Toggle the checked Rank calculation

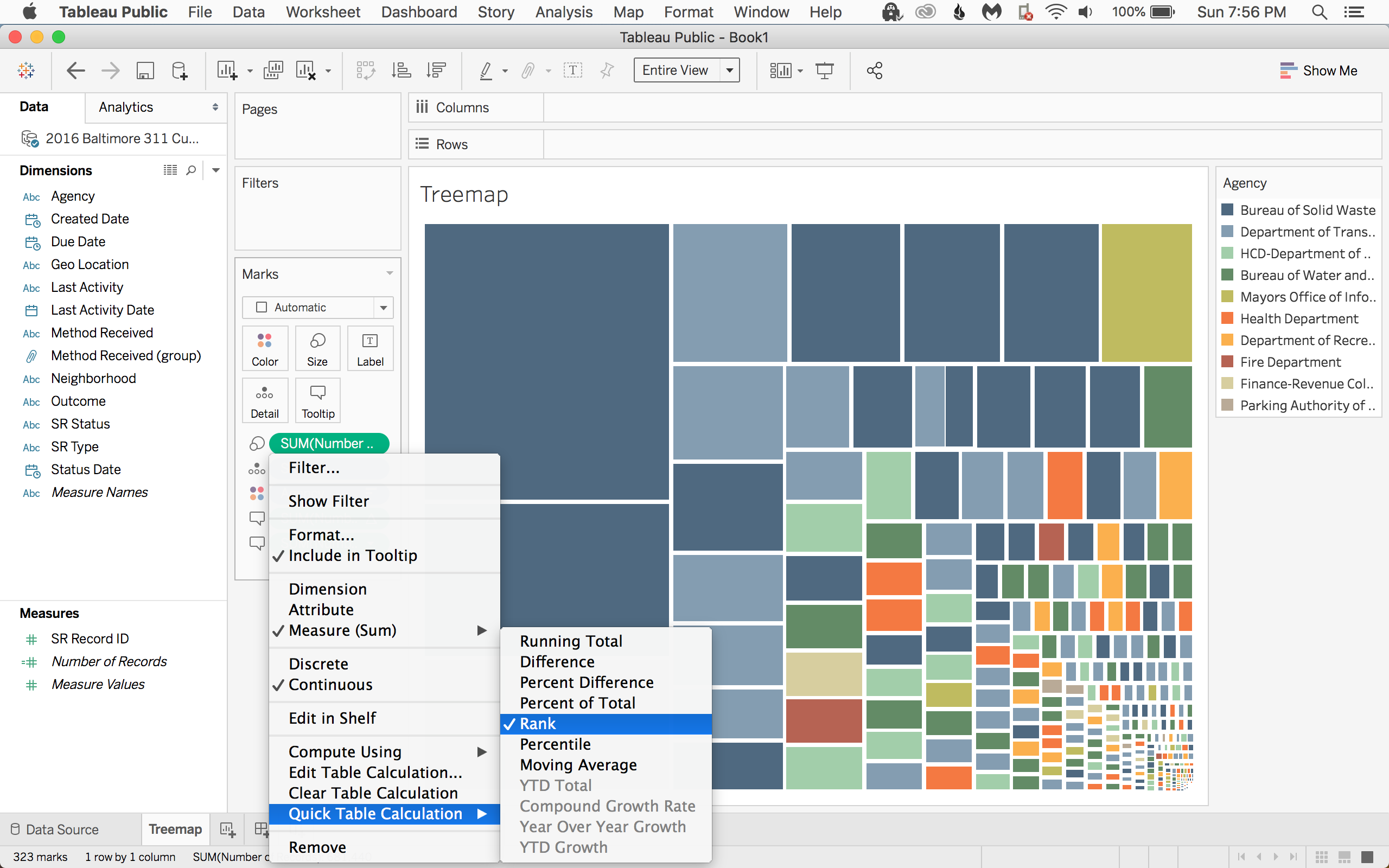point(606,724)
